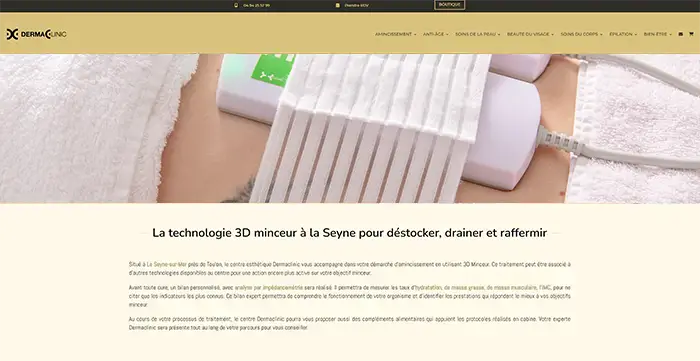Open the shopping cart icon

tap(691, 34)
